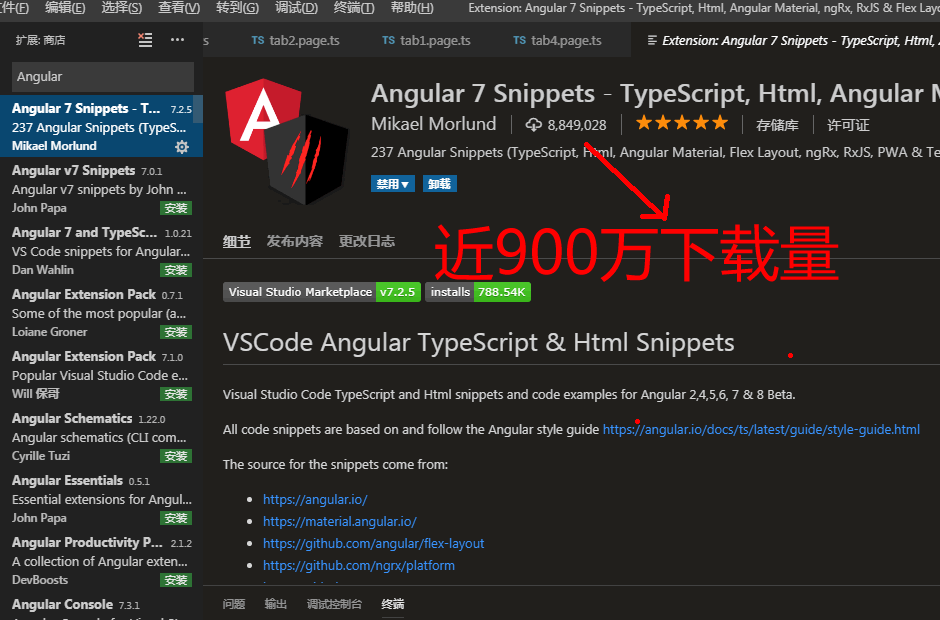This screenshot has height=620, width=940.
Task: Switch to the 终端 terminal panel tab
Action: 393,604
